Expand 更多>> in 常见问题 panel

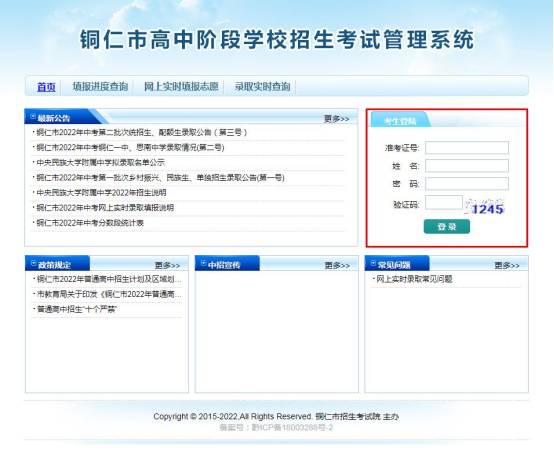pos(507,265)
